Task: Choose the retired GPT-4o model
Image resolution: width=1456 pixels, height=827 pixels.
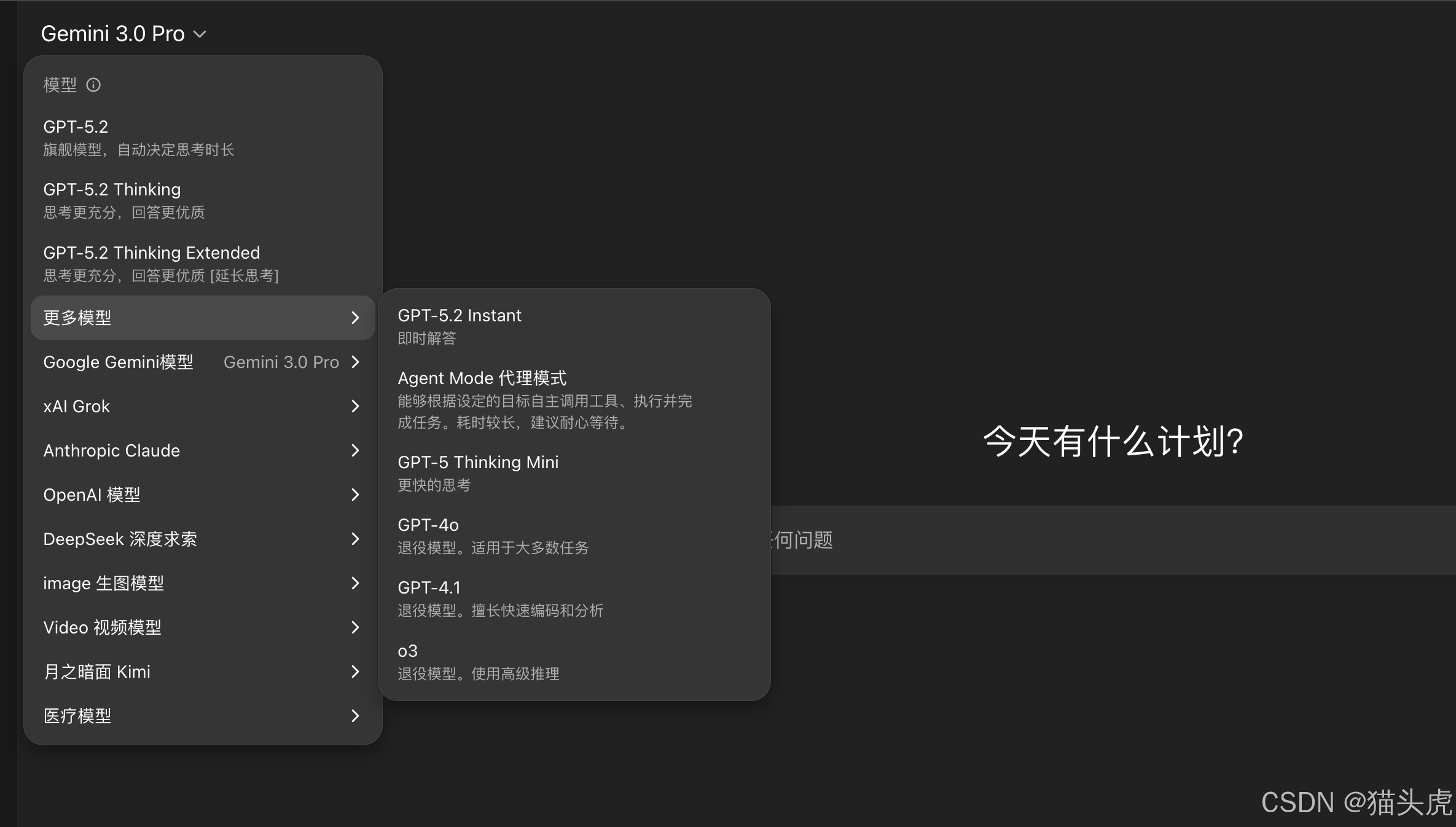Action: click(541, 535)
